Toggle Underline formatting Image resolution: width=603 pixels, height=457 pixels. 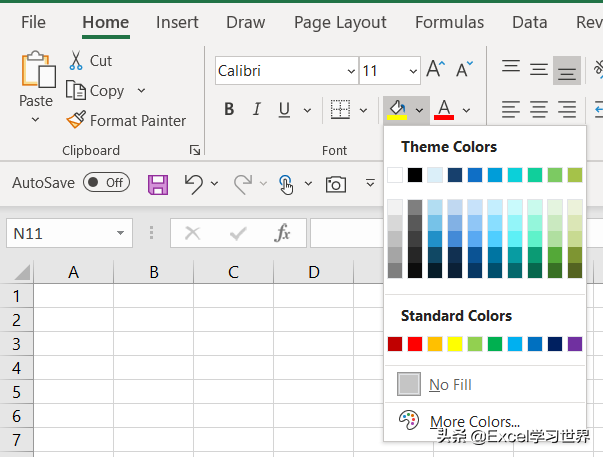(x=284, y=109)
